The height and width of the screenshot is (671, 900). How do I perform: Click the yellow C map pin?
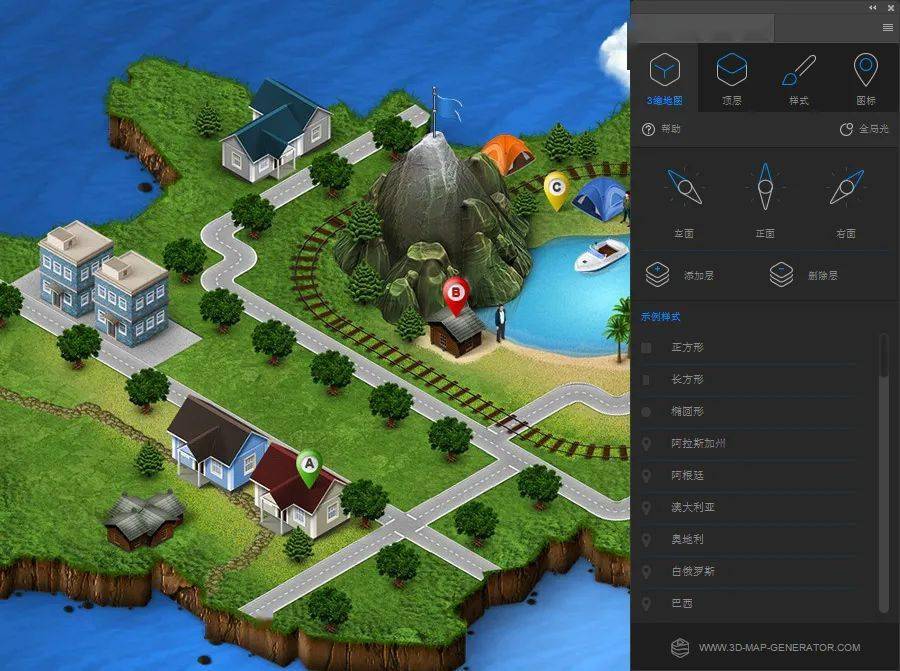[x=556, y=191]
